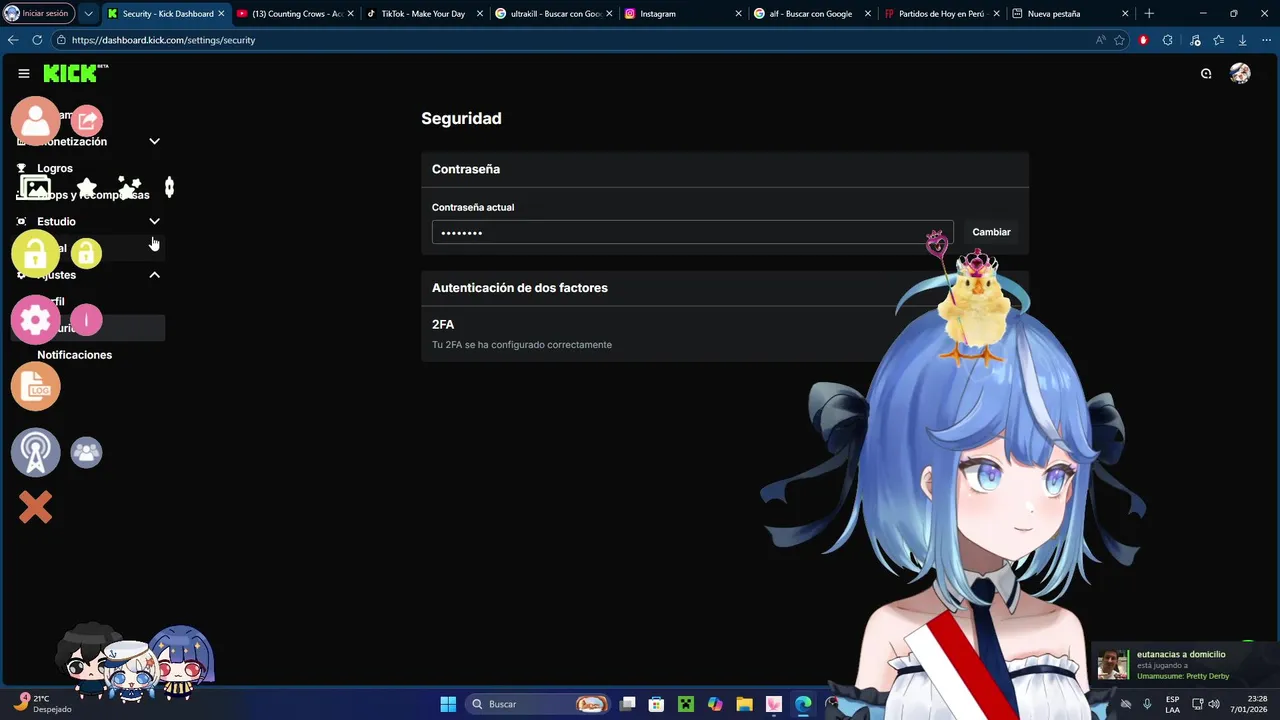Open the Kick support chat icon
1280x720 pixels.
point(1206,73)
